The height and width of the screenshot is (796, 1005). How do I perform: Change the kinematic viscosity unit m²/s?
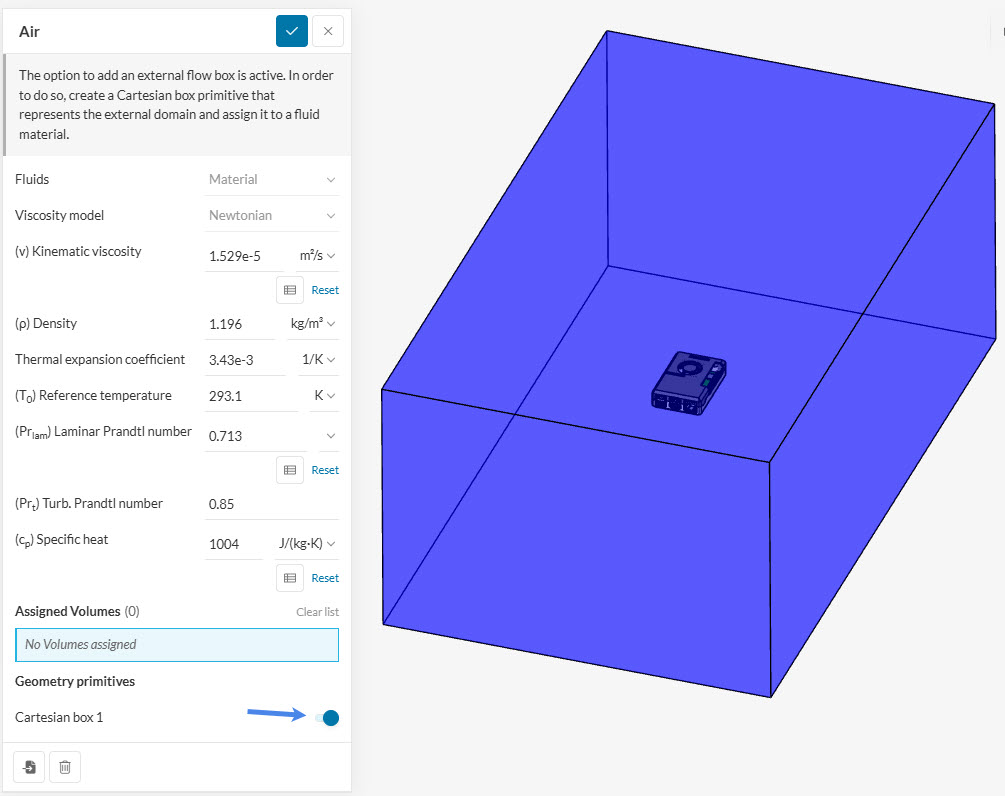(317, 256)
